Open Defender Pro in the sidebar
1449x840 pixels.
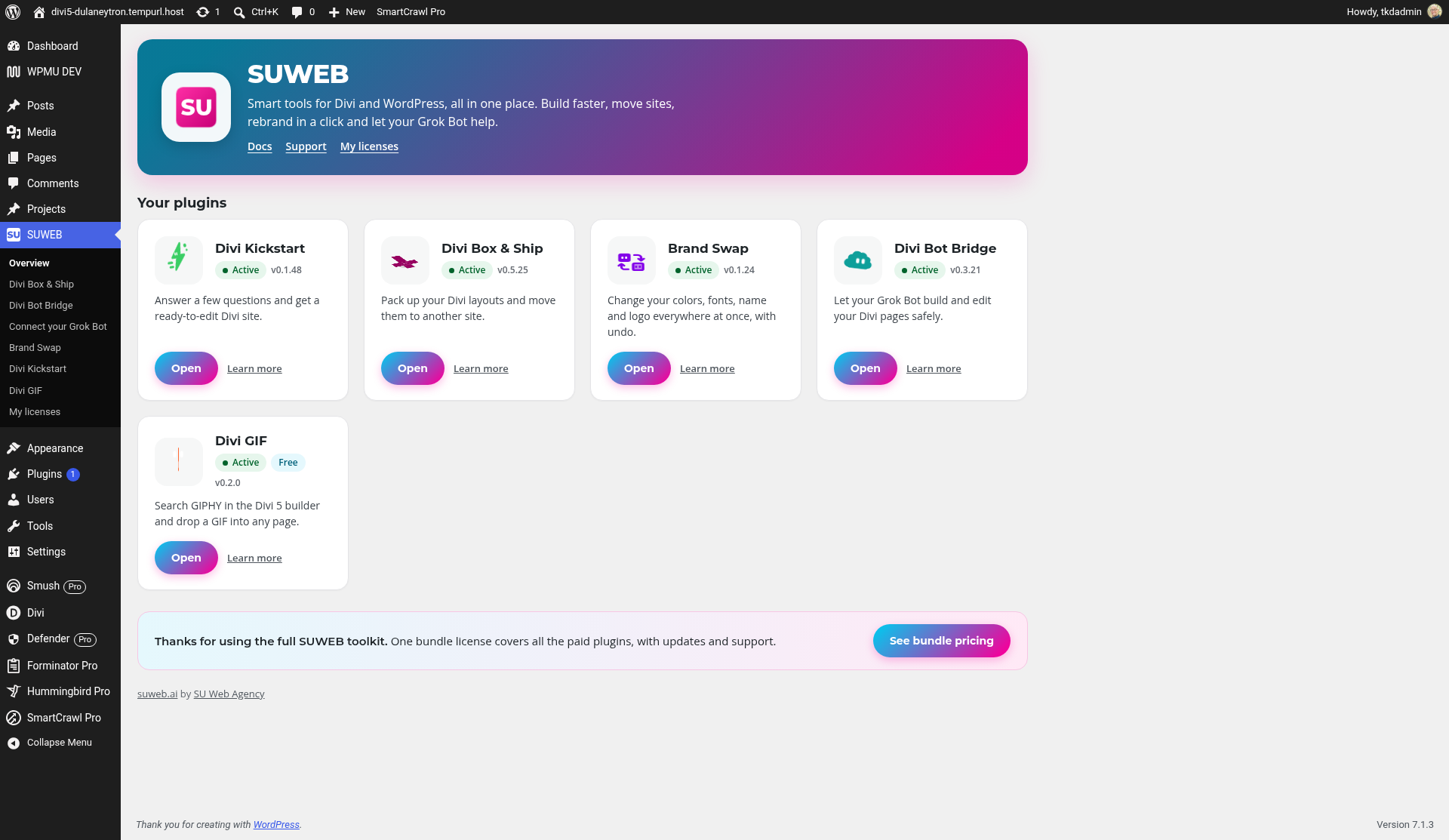point(60,639)
